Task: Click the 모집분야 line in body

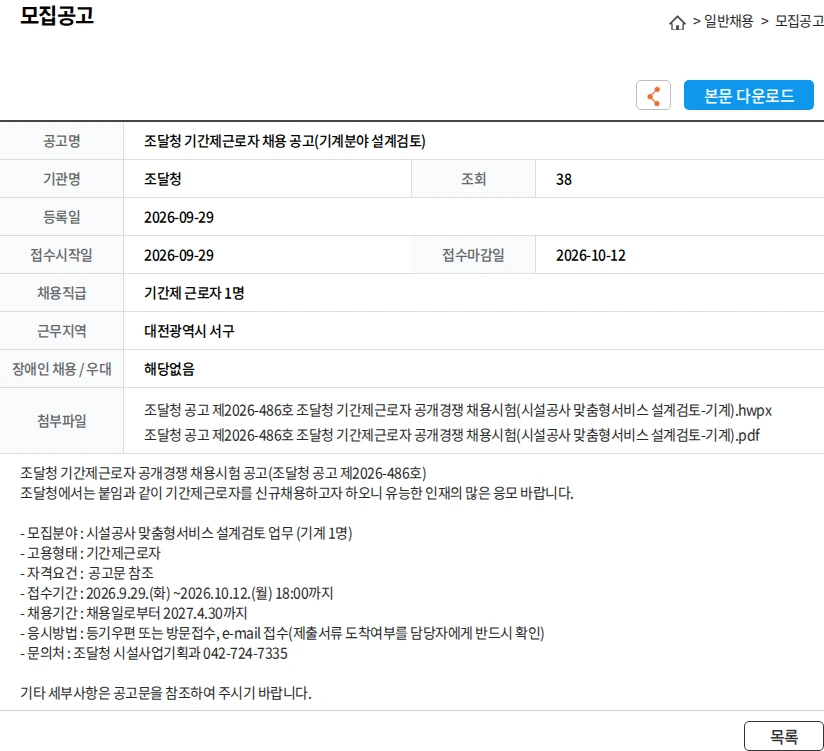Action: click(186, 533)
